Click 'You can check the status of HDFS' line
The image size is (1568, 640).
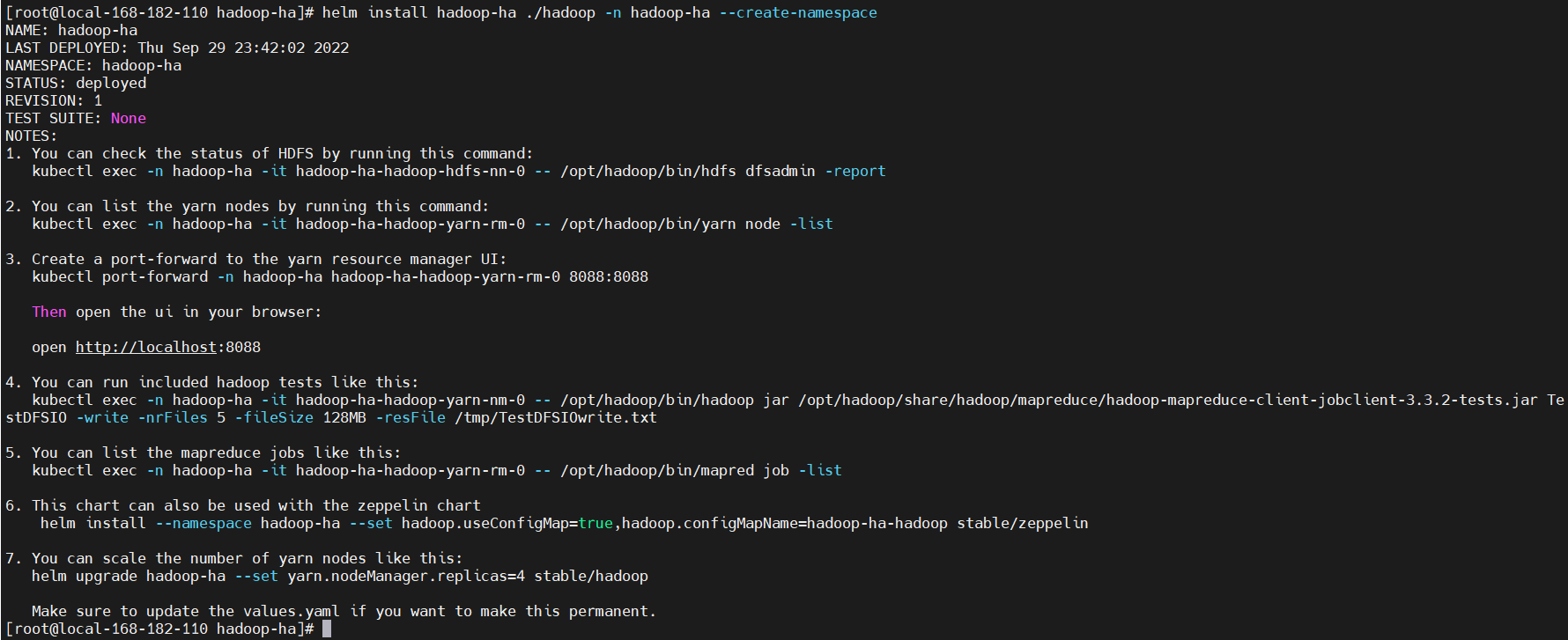(x=269, y=153)
